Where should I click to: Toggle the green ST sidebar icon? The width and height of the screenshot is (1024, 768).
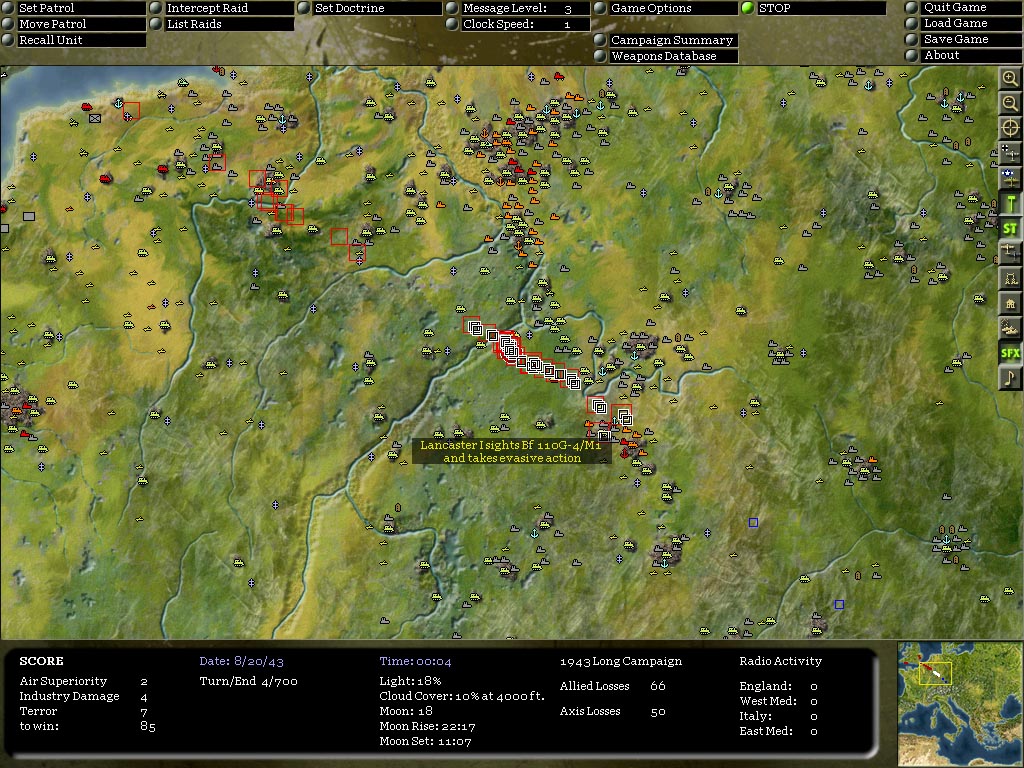(x=1010, y=228)
